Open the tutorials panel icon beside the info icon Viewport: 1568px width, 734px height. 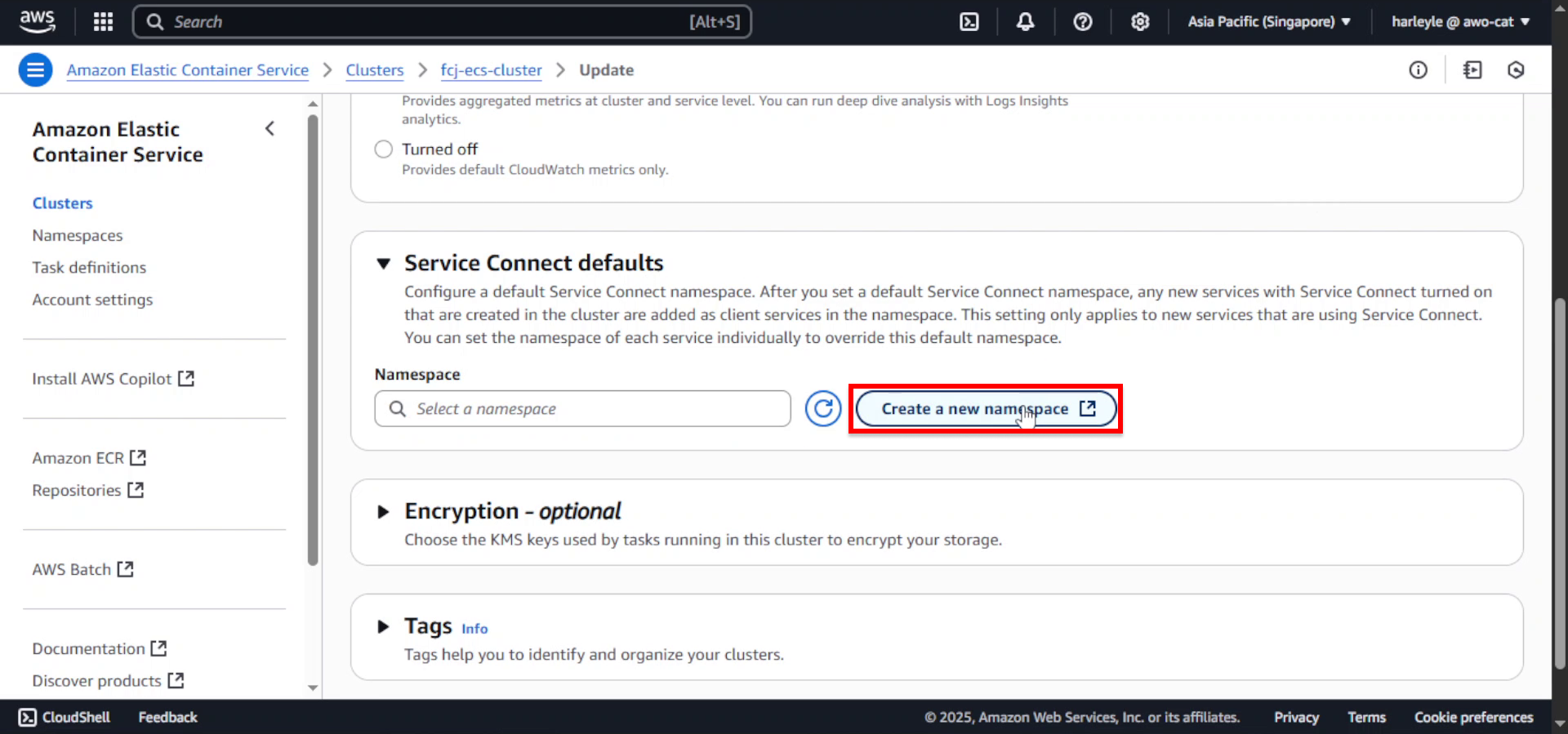coord(1472,70)
